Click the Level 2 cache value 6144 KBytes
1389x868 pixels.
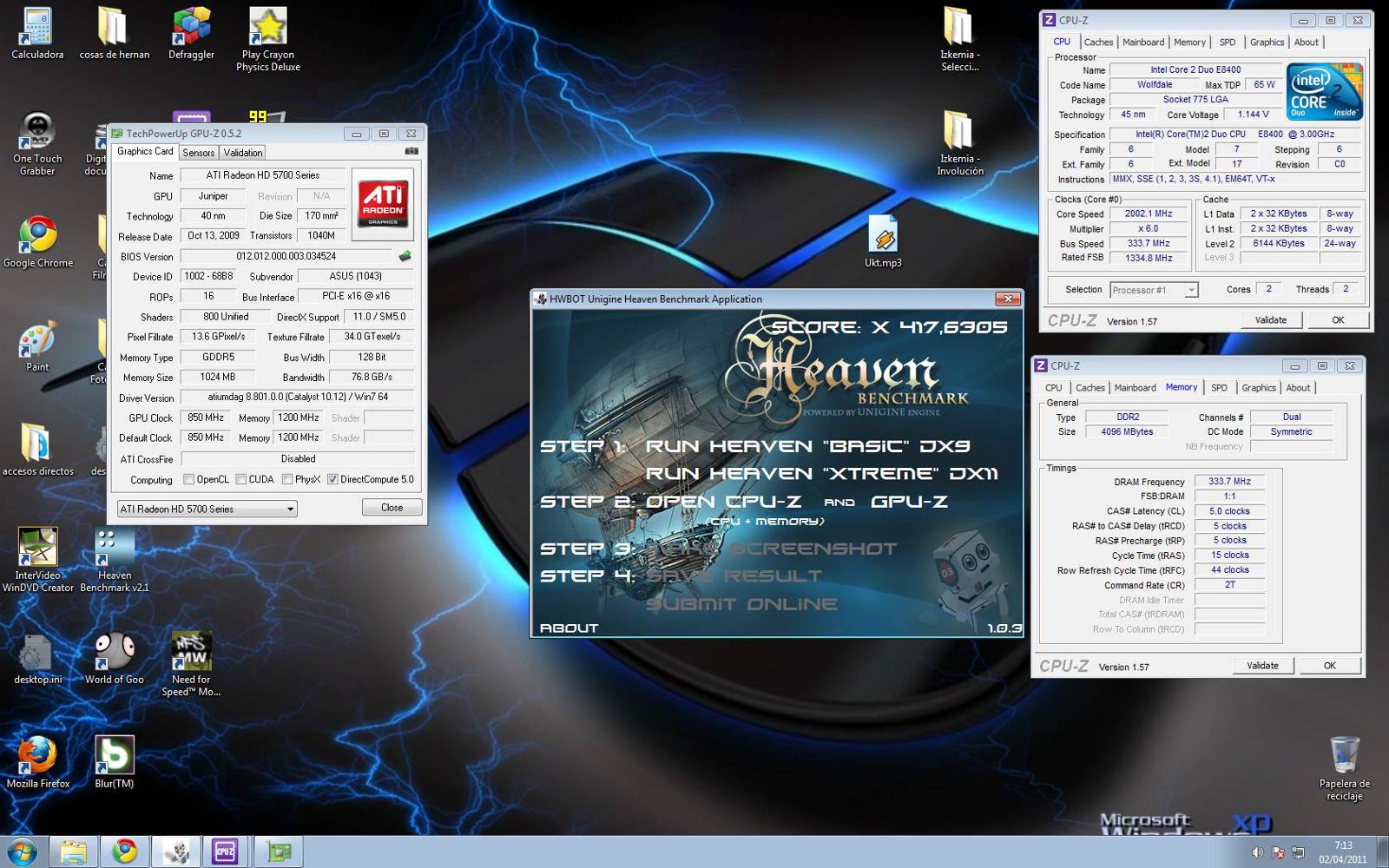tap(1278, 243)
